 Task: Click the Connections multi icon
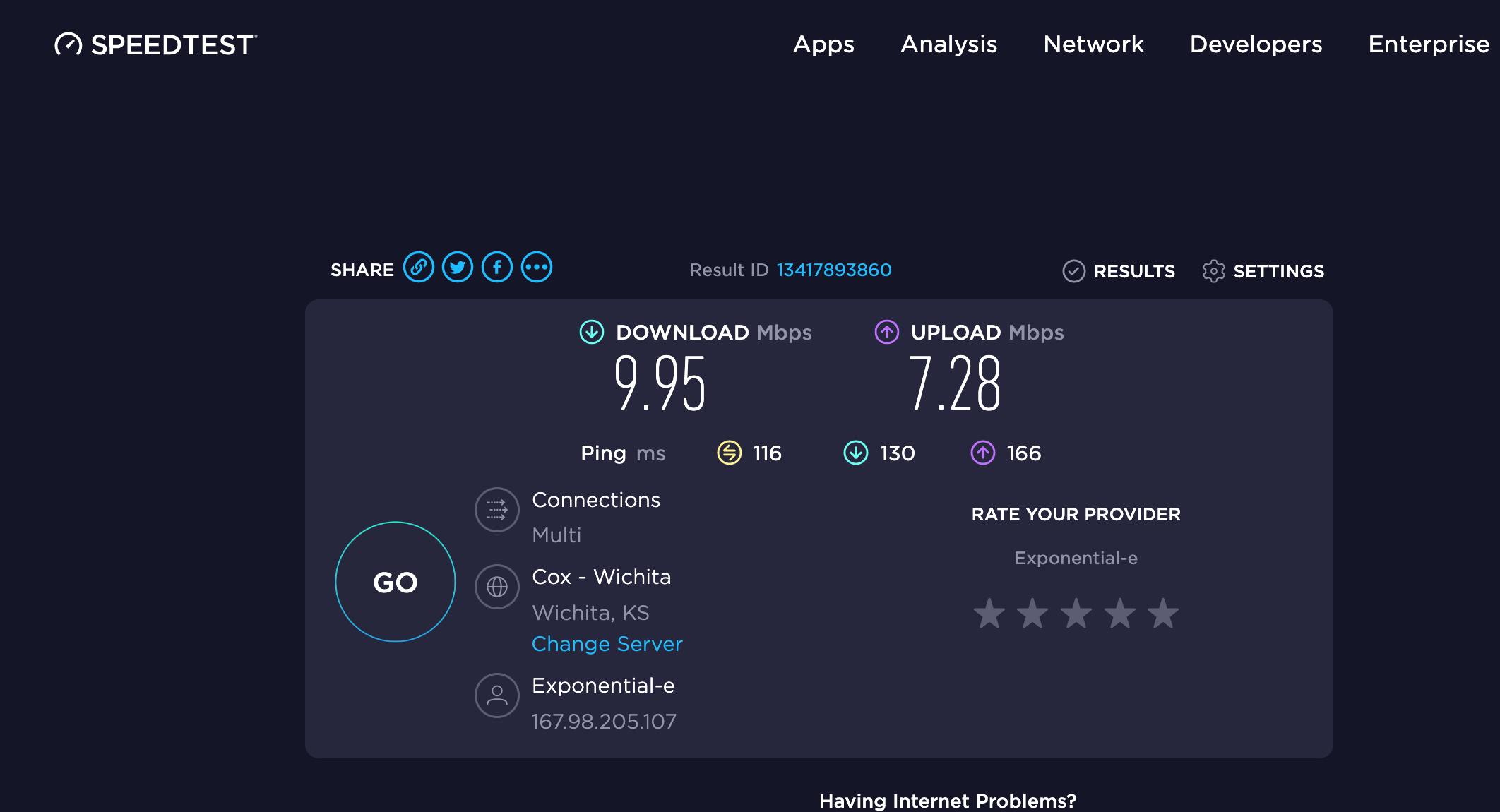(496, 510)
